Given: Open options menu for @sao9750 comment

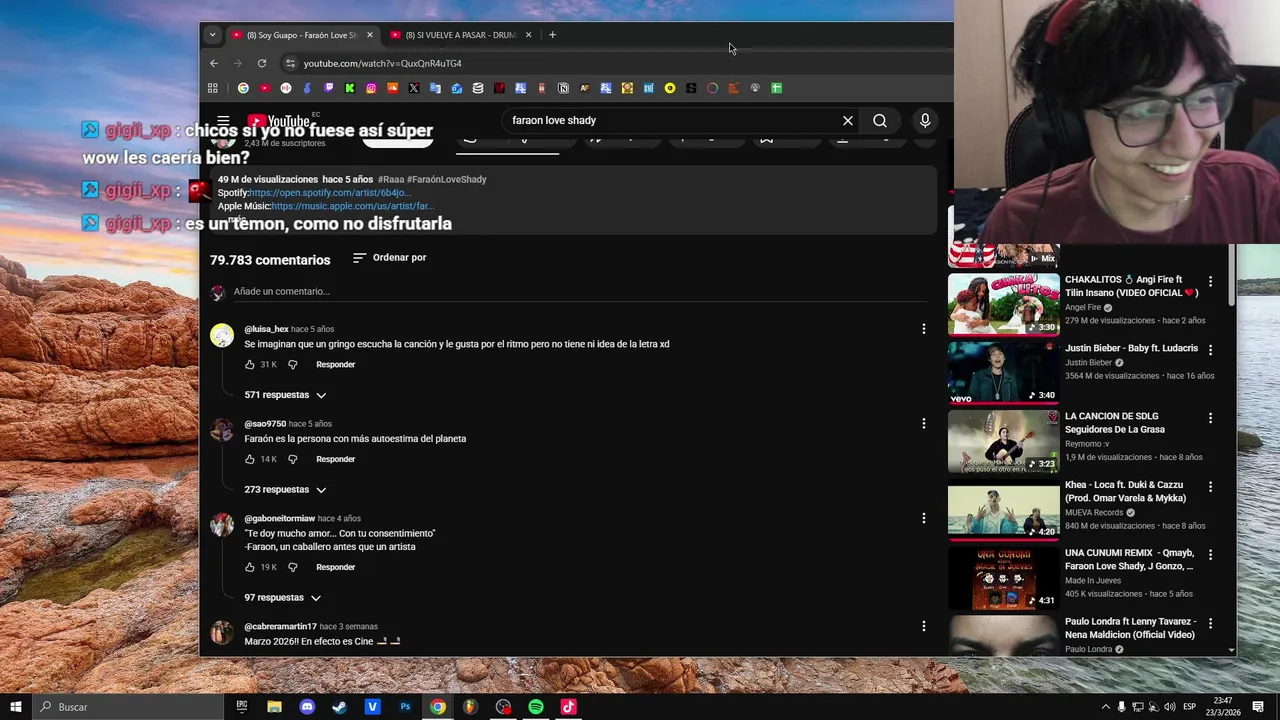Looking at the screenshot, I should click(x=923, y=424).
